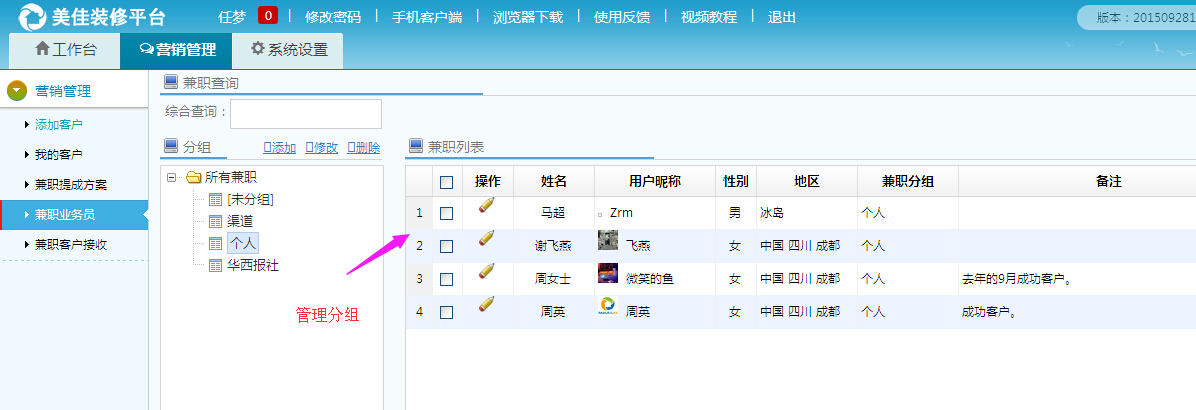The height and width of the screenshot is (410, 1196).
Task: Click the pencil edit icon for 马超
Action: coord(486,206)
